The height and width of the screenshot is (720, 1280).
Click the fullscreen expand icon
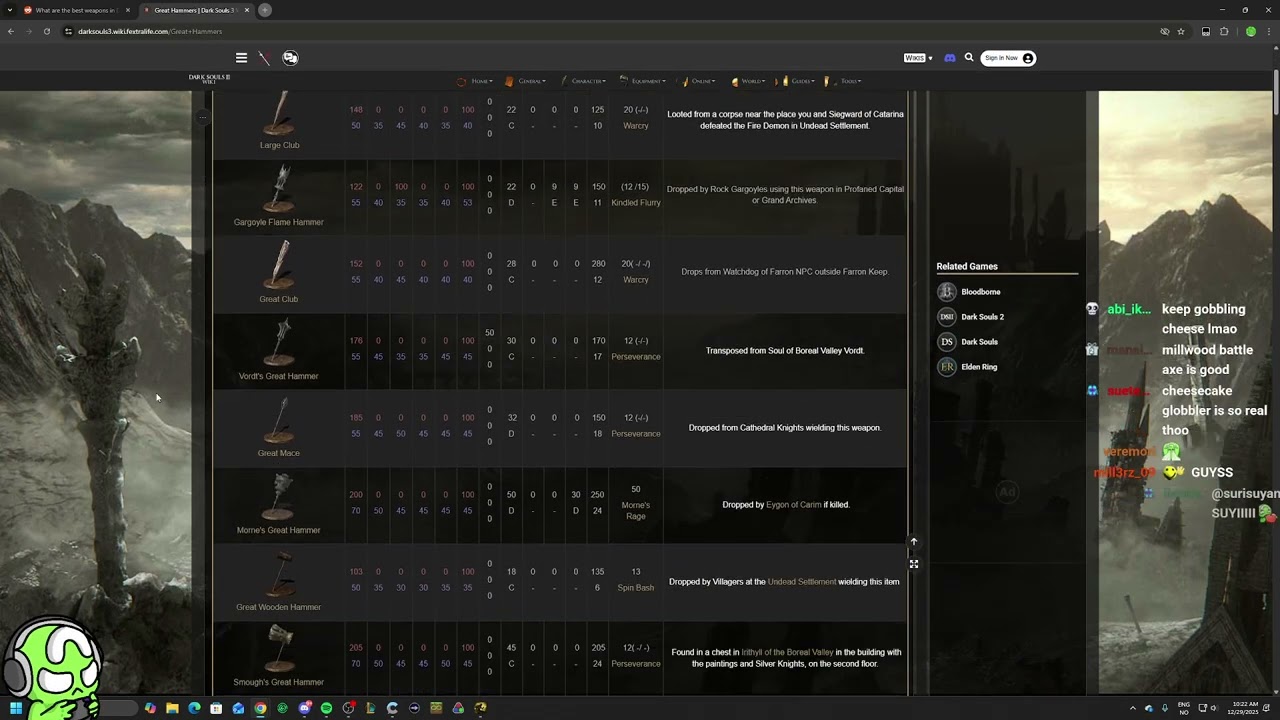[913, 564]
